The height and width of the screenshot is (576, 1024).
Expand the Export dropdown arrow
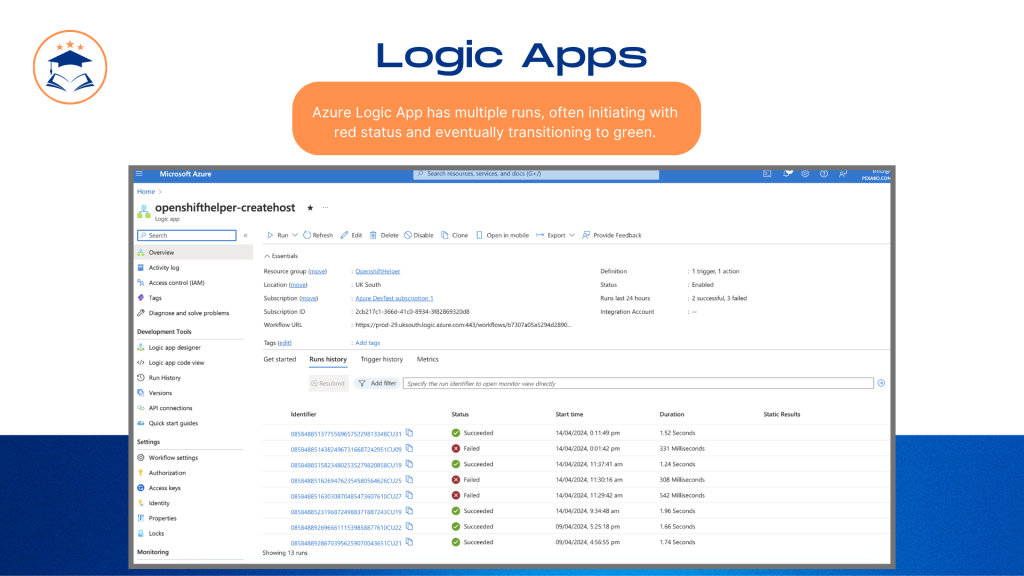pos(572,235)
